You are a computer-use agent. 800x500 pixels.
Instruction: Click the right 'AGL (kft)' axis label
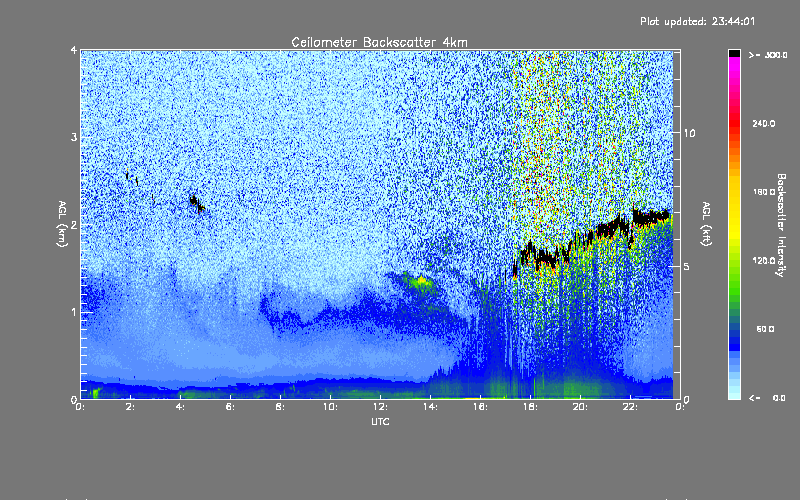(x=707, y=224)
